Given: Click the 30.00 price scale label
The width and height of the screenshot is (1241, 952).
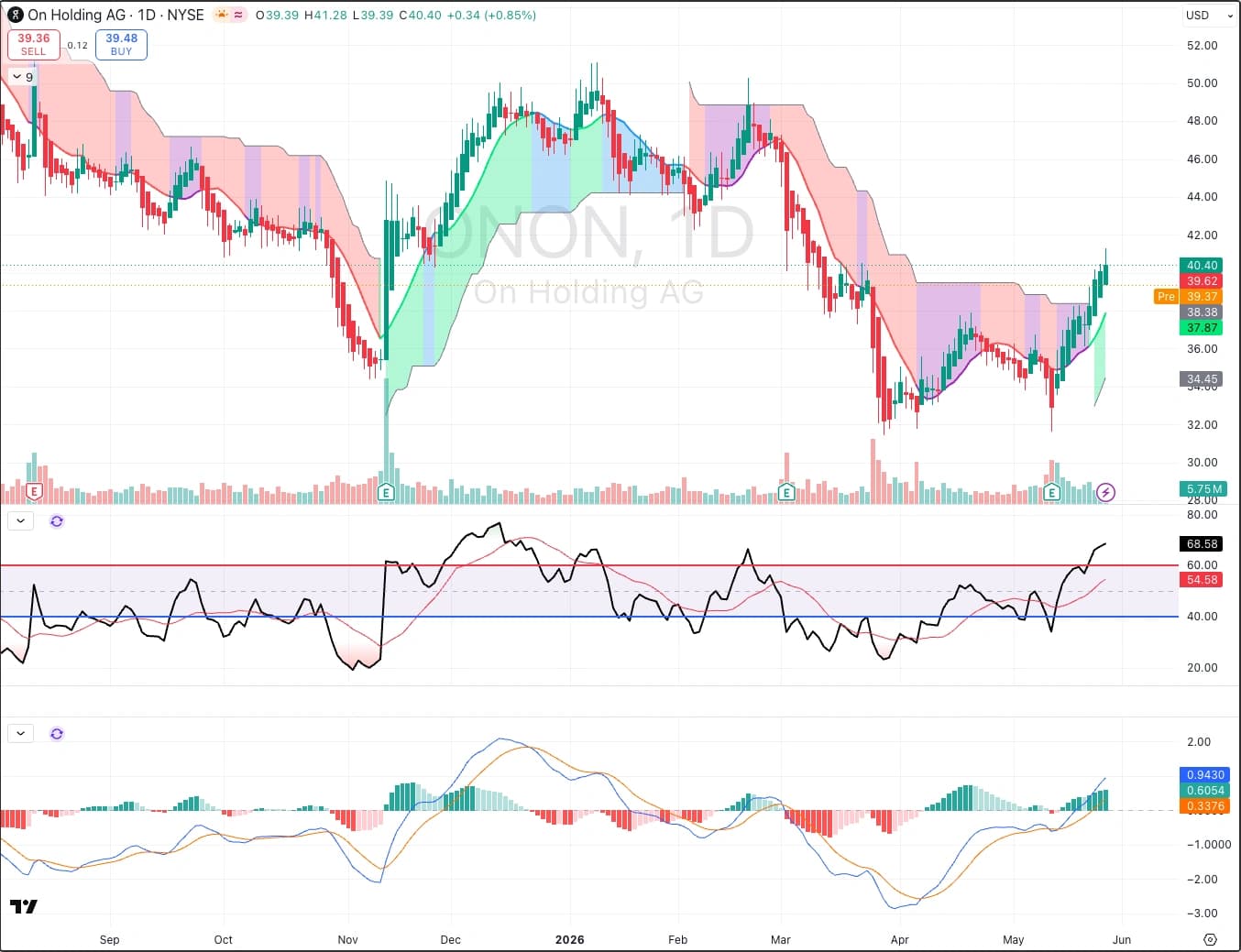Looking at the screenshot, I should coord(1202,462).
